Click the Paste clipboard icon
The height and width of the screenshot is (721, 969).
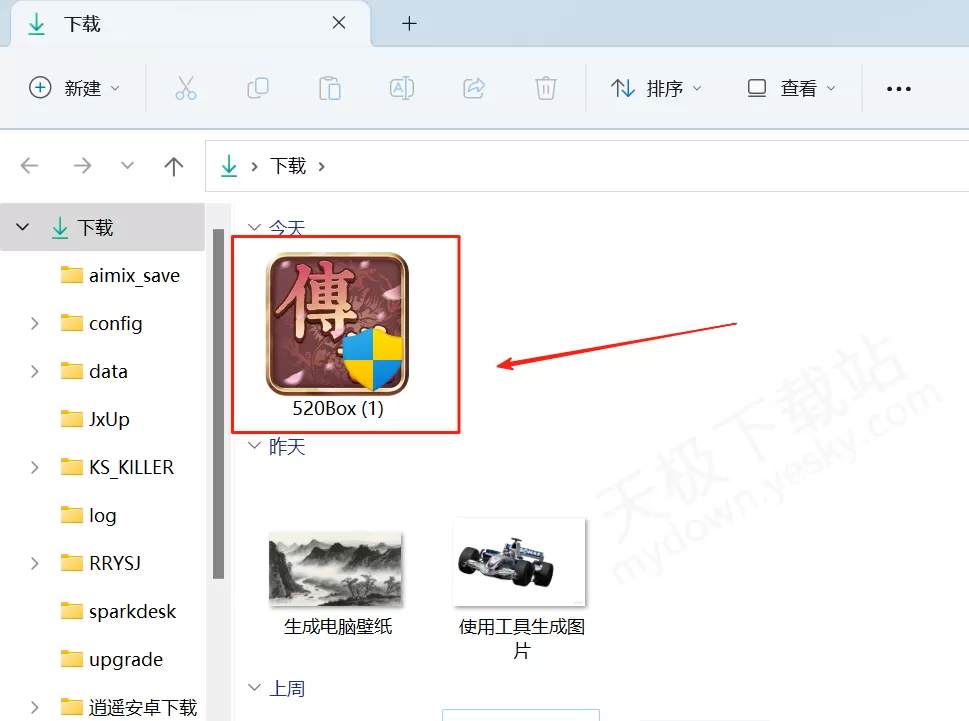pyautogui.click(x=330, y=88)
